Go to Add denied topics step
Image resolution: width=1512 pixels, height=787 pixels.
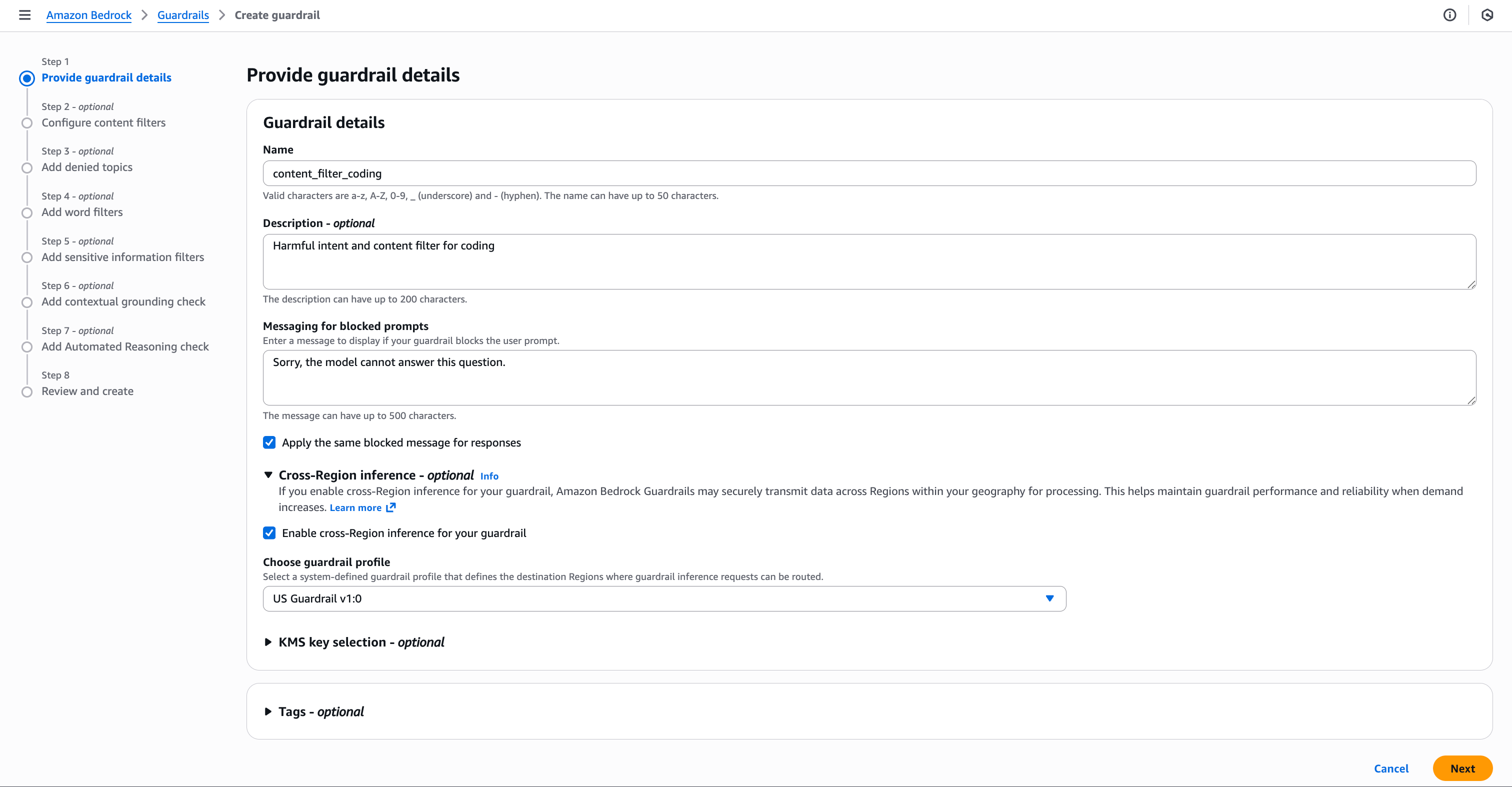click(87, 167)
